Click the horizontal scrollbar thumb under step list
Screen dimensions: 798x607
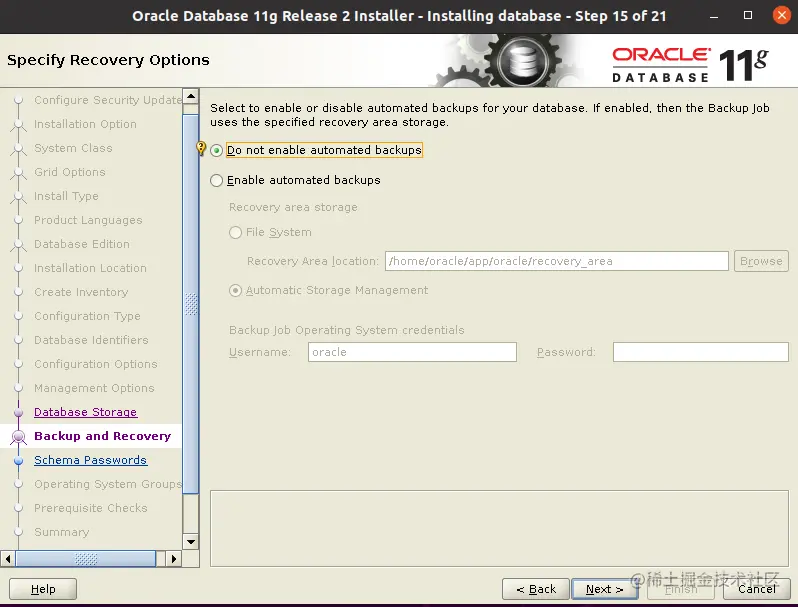coord(86,559)
